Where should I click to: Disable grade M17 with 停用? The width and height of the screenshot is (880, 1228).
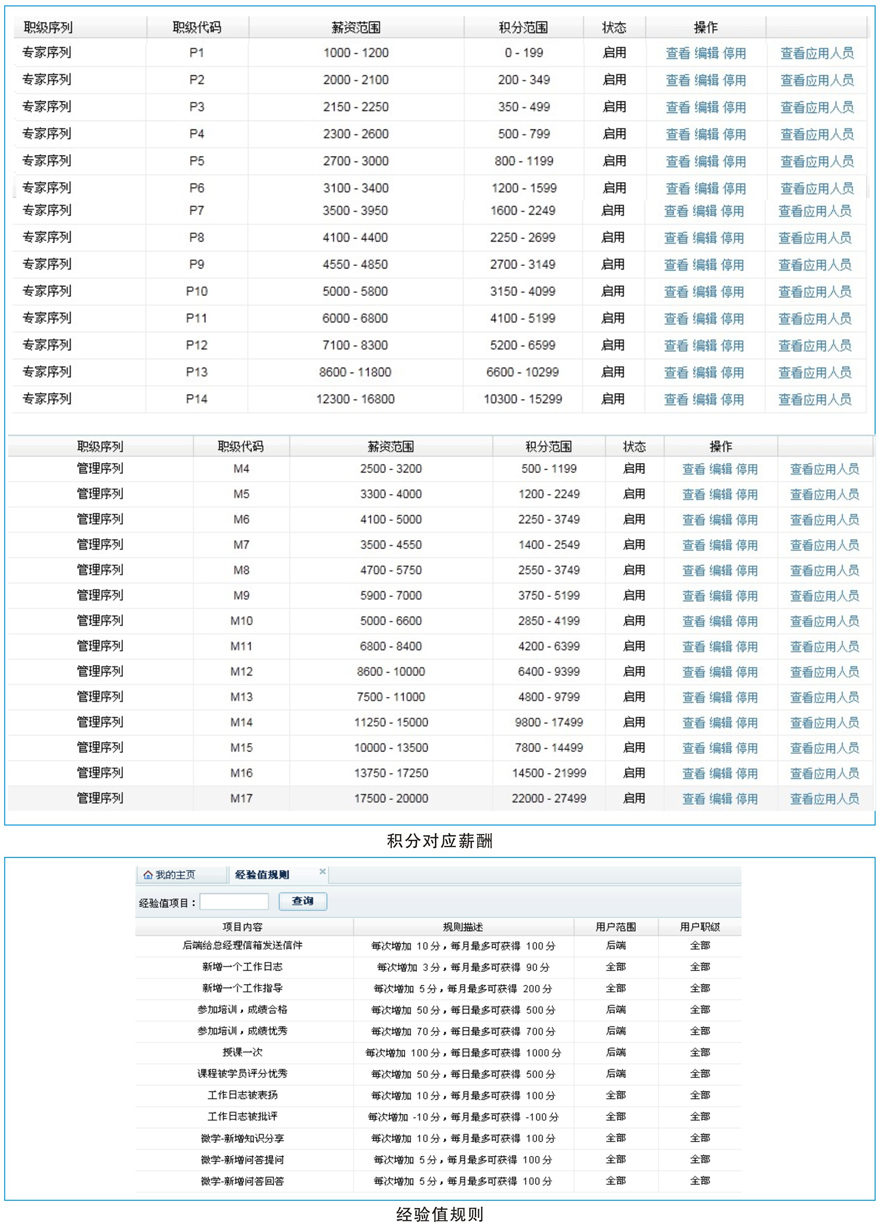(x=747, y=799)
